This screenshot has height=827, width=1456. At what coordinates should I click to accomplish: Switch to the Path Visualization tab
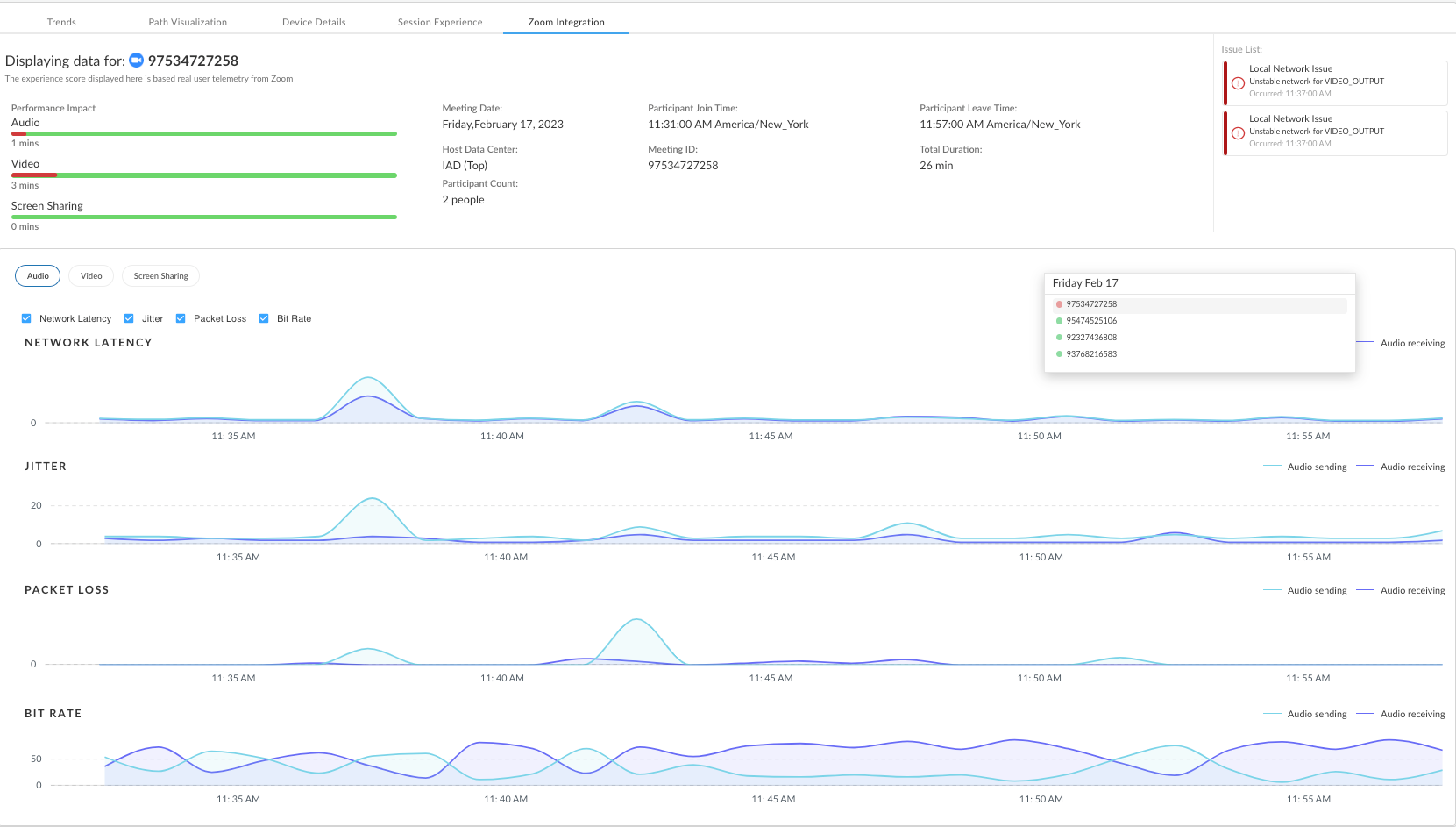point(188,22)
